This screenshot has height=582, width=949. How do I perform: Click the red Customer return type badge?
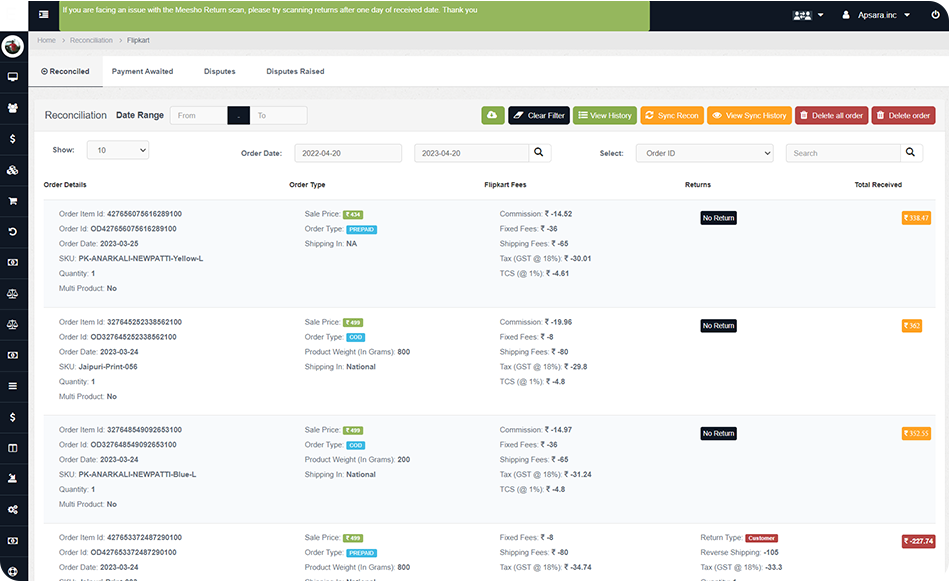pos(761,538)
